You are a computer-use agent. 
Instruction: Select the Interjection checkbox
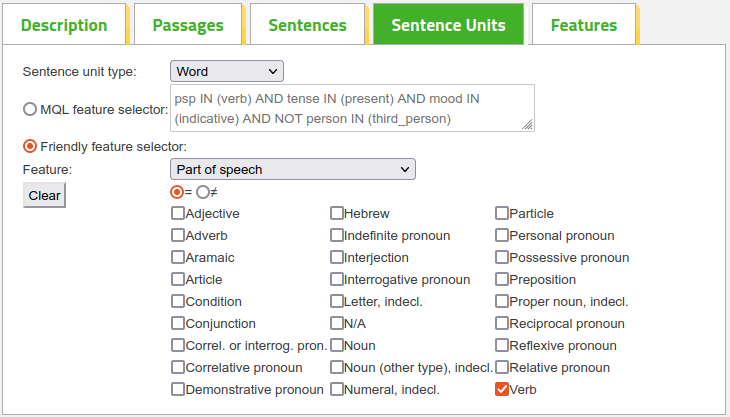[x=337, y=257]
